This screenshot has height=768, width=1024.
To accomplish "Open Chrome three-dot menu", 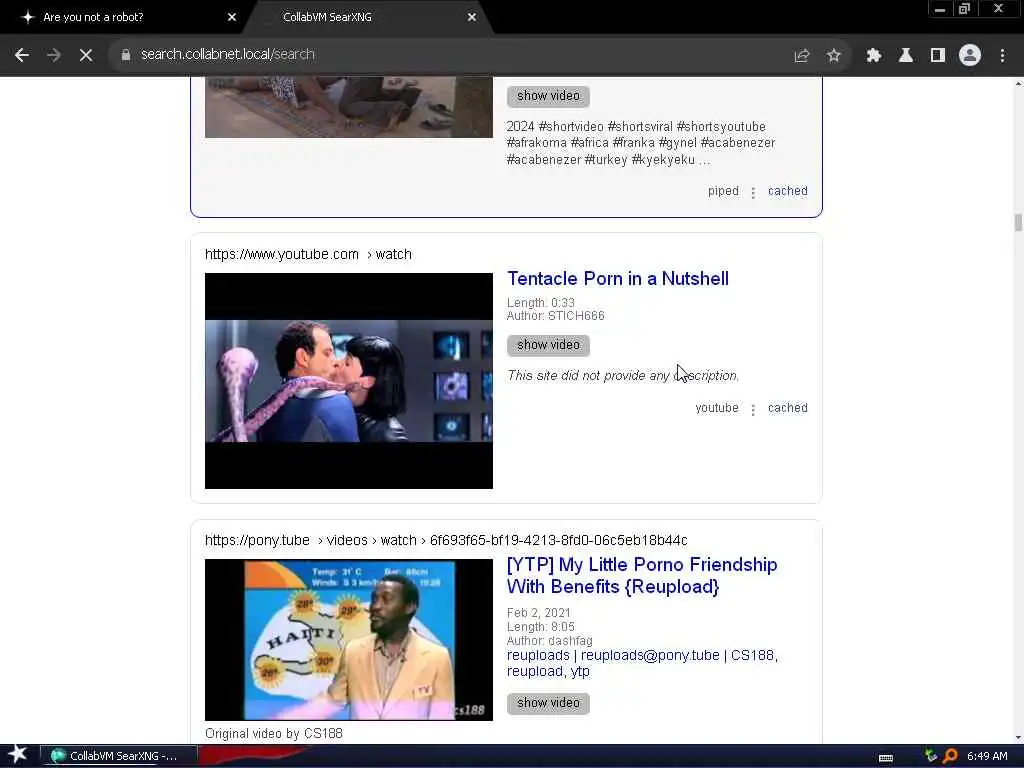I will click(x=1002, y=56).
